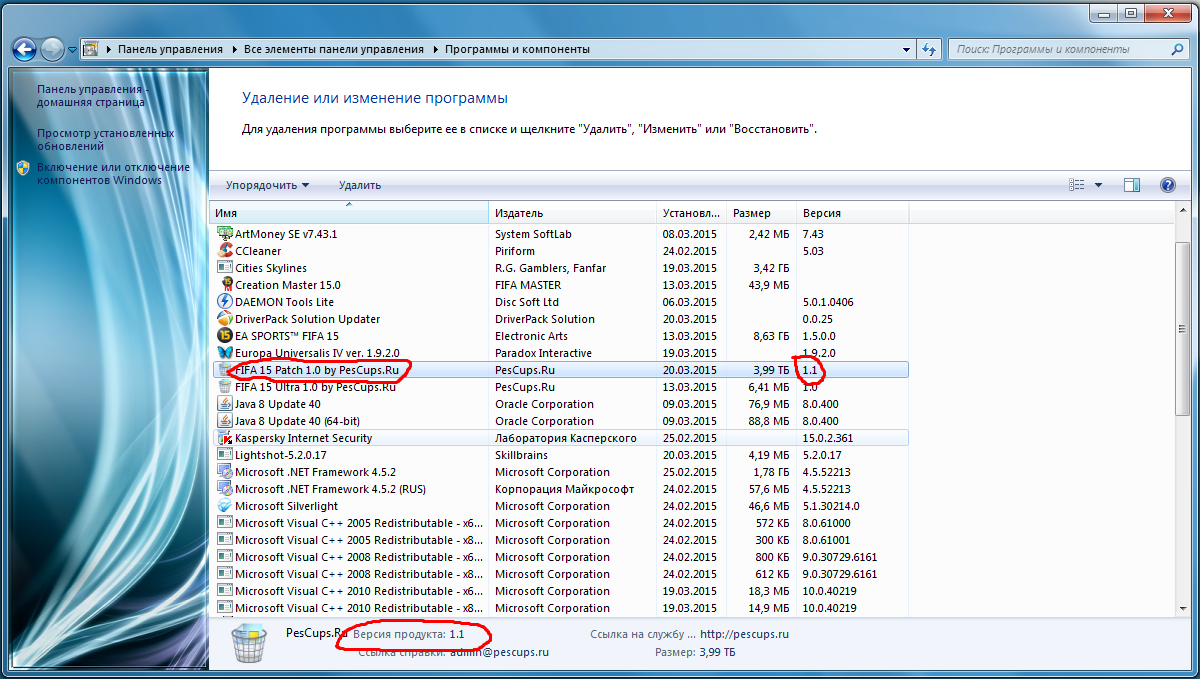
Task: Click the Microsoft Silverlight icon
Action: (225, 506)
